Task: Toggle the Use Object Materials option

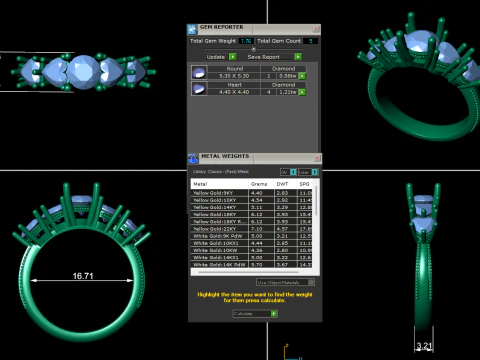Action: [x=311, y=282]
